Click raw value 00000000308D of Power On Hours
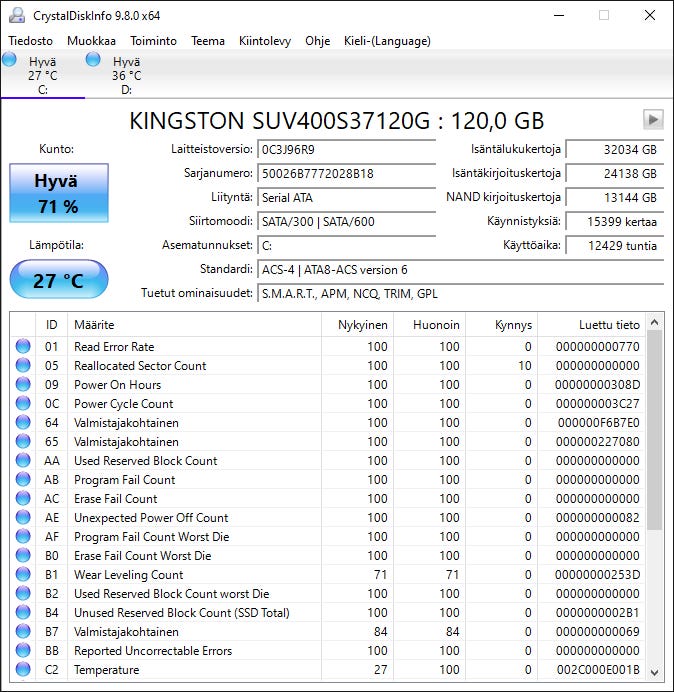674x692 pixels. (x=597, y=385)
